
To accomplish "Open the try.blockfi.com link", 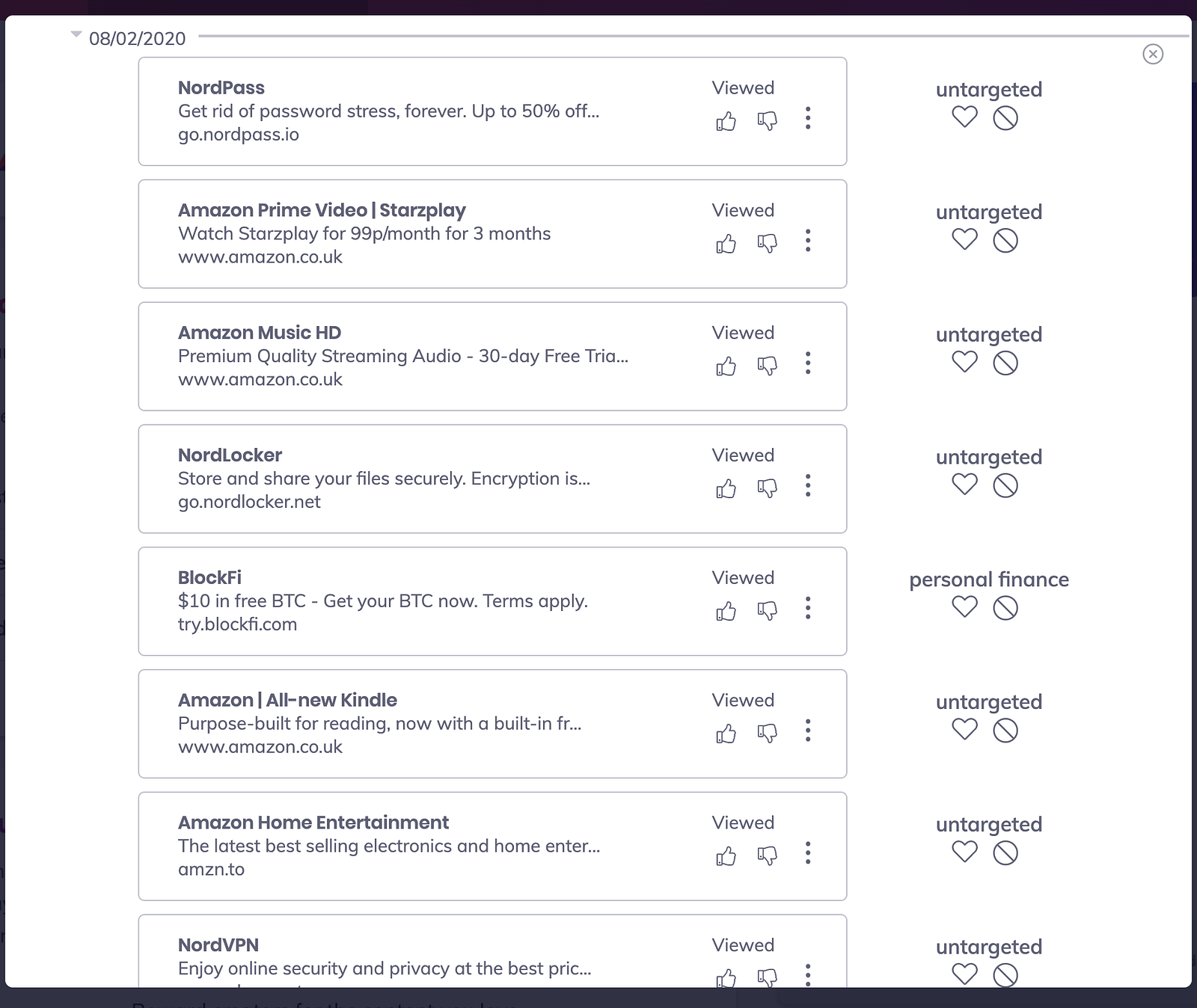I will [x=237, y=624].
